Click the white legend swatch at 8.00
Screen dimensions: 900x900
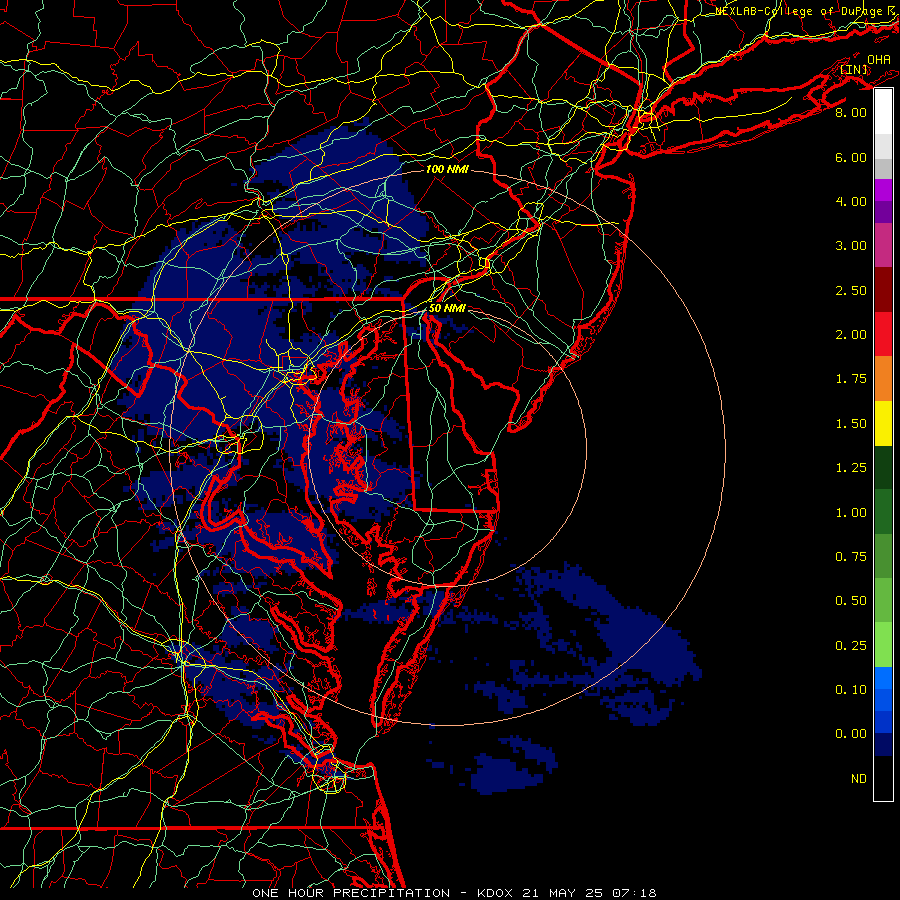click(x=883, y=112)
